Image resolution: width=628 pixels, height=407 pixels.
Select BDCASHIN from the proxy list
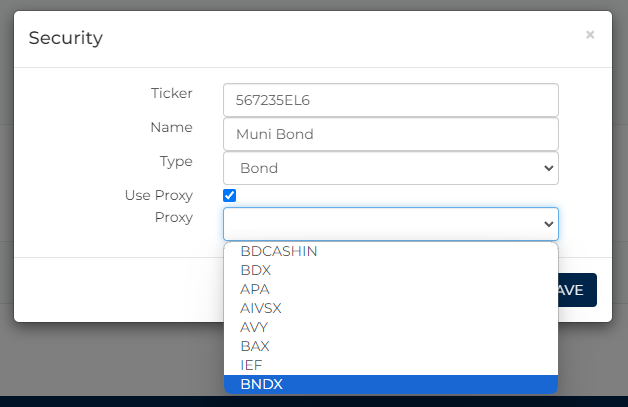tap(278, 252)
